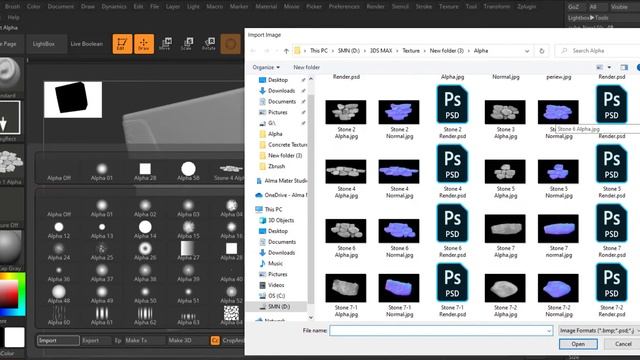Click the white color swatch
The width and height of the screenshot is (640, 360).
(x=14, y=337)
